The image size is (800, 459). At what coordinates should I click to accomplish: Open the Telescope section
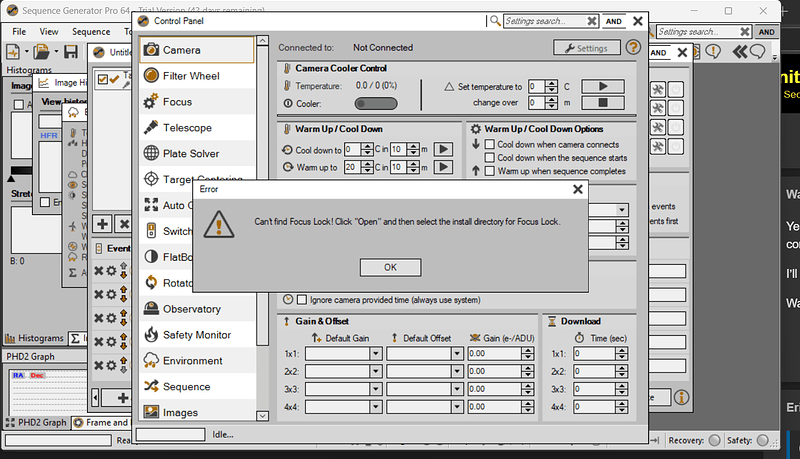pyautogui.click(x=197, y=128)
